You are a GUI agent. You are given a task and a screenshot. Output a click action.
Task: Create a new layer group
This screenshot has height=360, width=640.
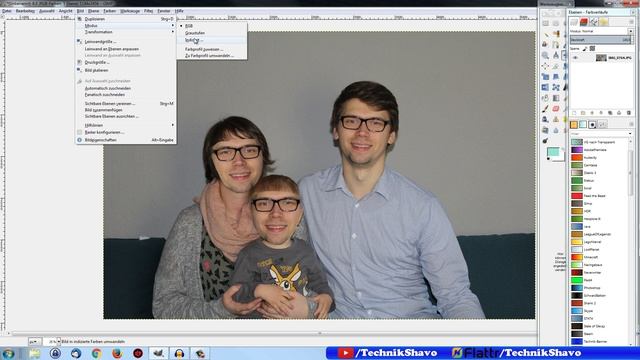(583, 113)
